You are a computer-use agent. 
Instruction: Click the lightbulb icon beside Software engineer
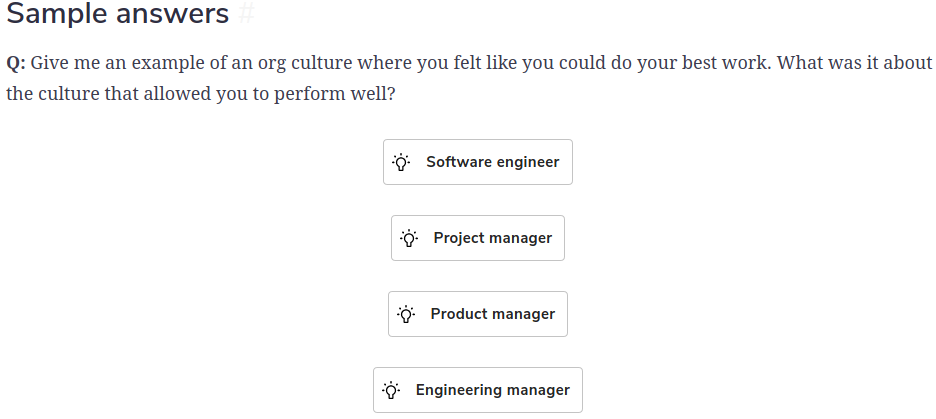(401, 162)
